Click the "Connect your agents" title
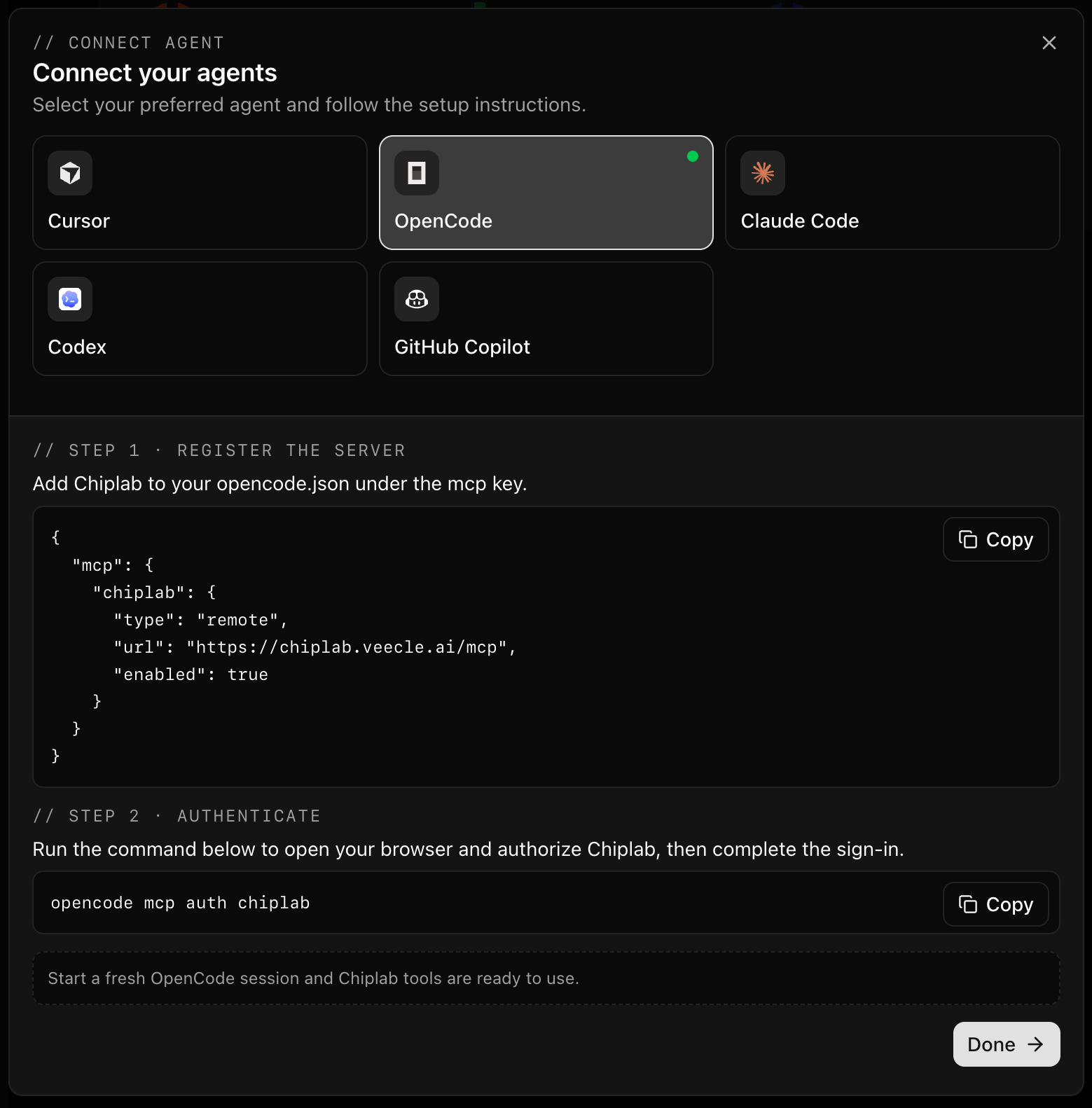The image size is (1092, 1108). click(x=155, y=73)
